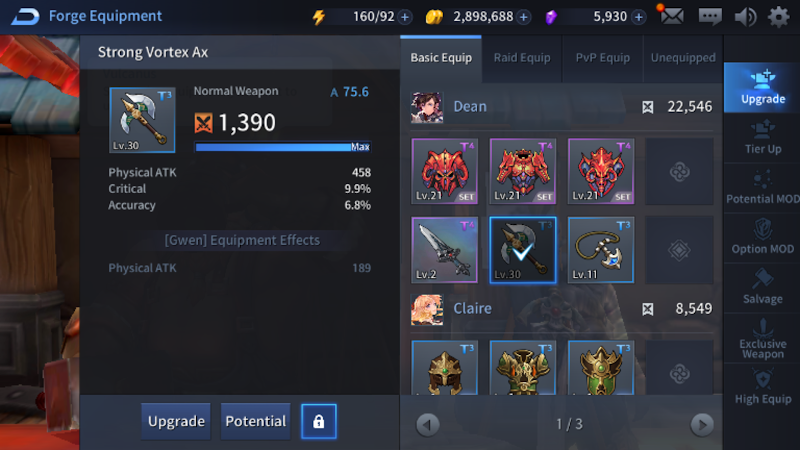Screen dimensions: 800x450
Task: Mute sound with the speaker icon
Action: tap(745, 17)
